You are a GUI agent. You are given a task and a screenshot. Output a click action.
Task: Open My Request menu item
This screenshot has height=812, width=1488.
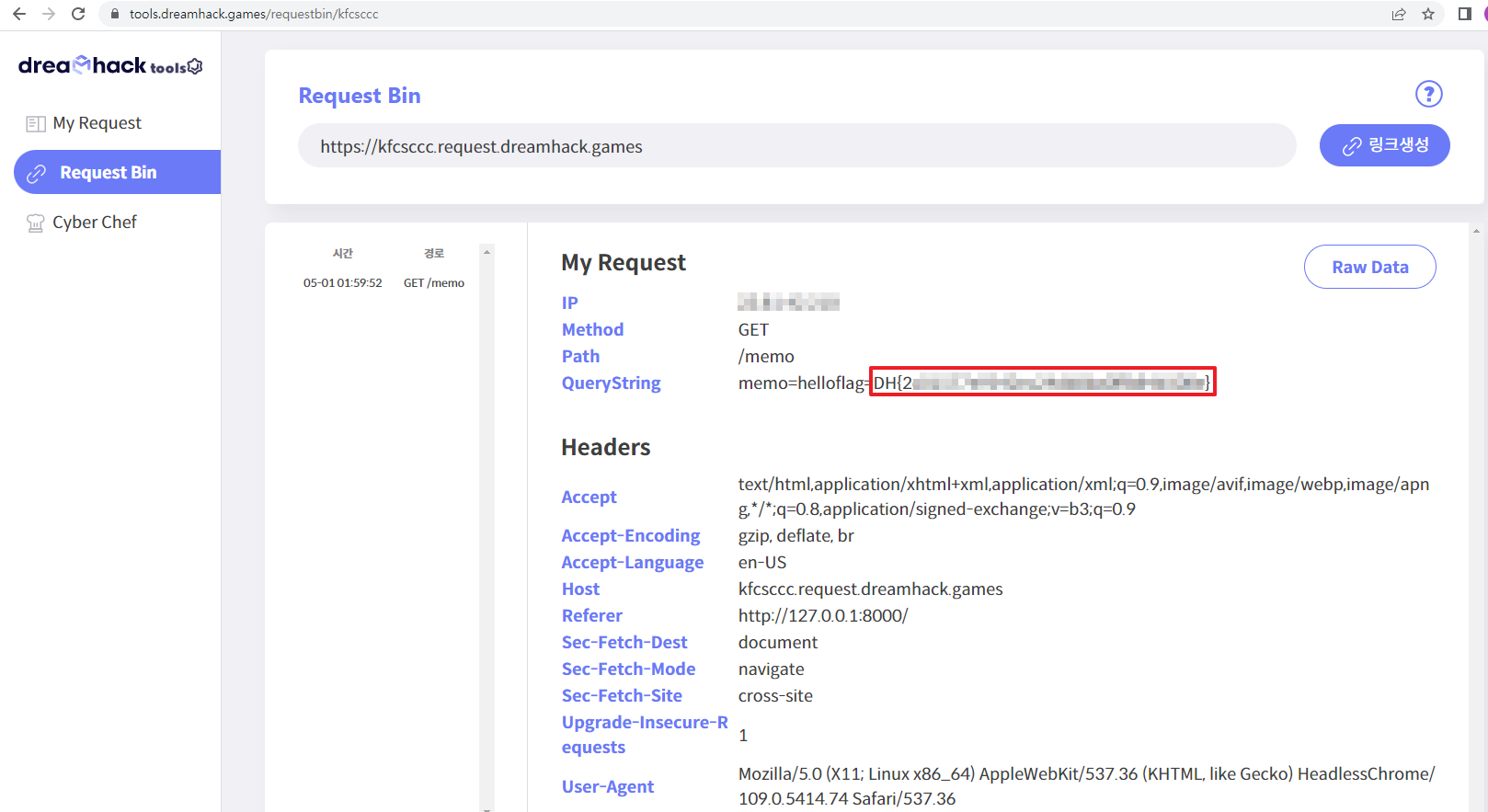pyautogui.click(x=97, y=123)
